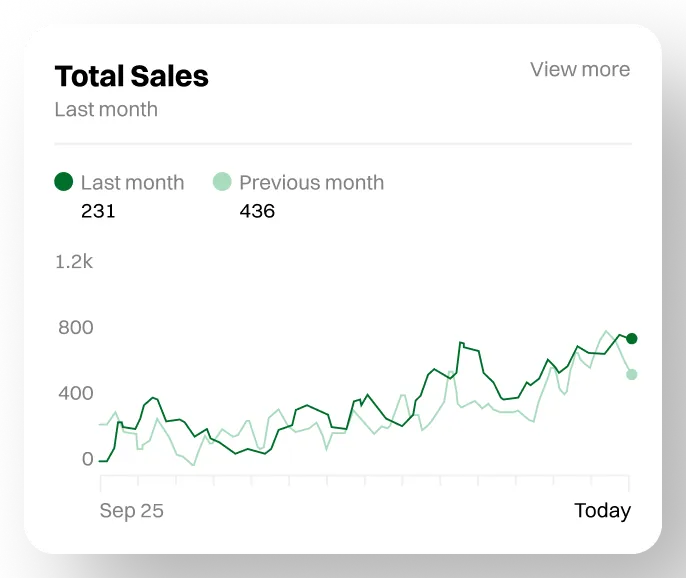Click the light green endpoint marker on chart
The width and height of the screenshot is (686, 578).
(x=631, y=374)
